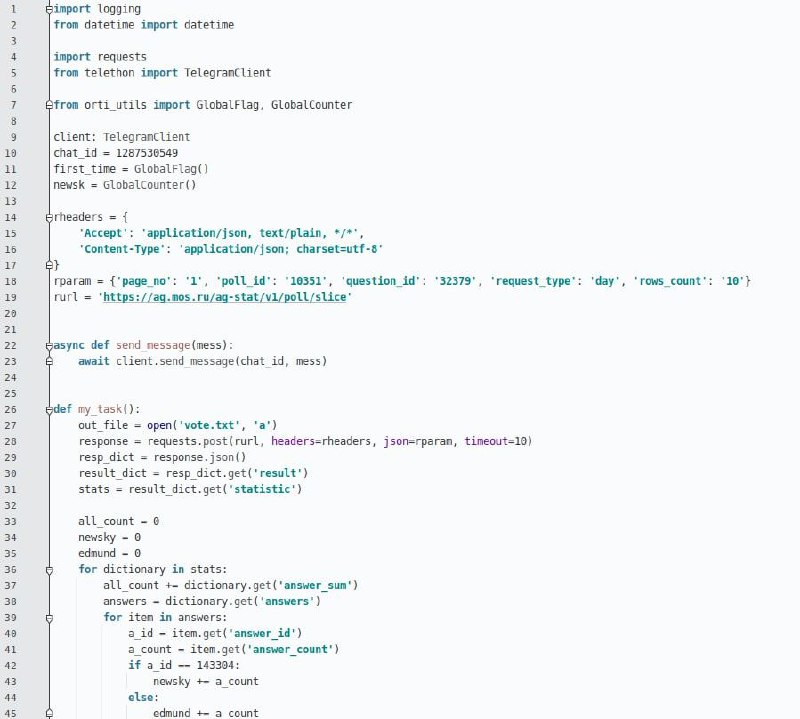Click 'response.json()' call on line 29
The height and width of the screenshot is (719, 800).
coord(200,457)
